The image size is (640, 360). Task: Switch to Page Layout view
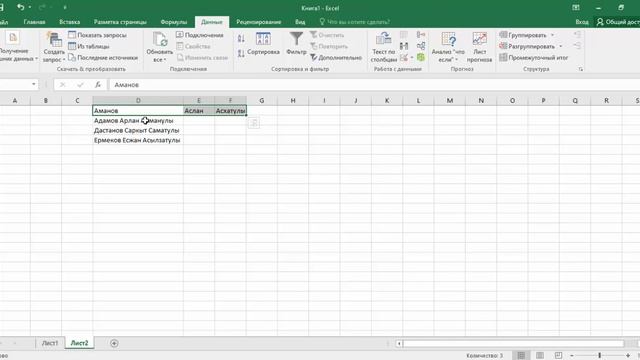tap(540, 356)
